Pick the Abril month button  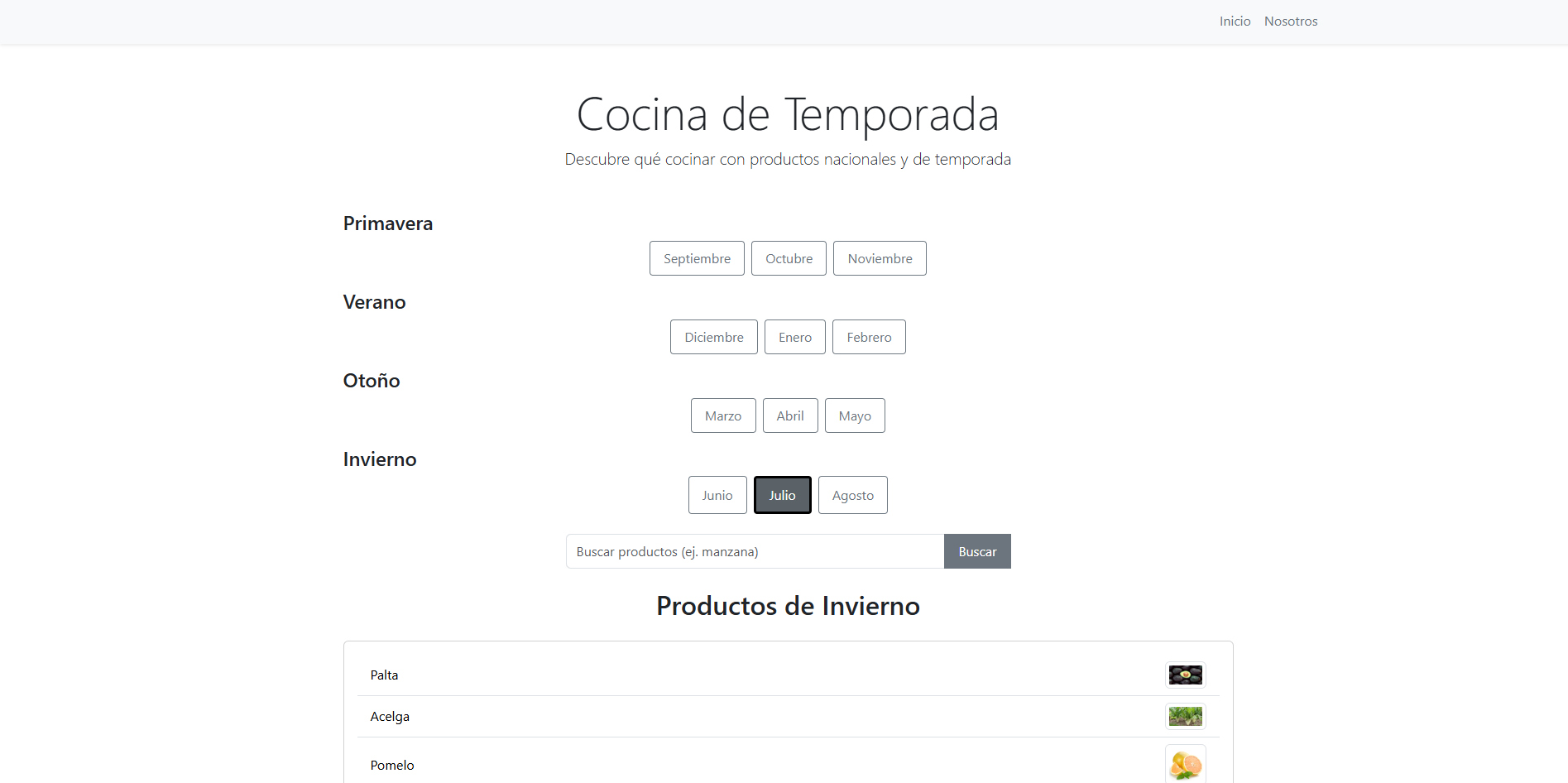[x=790, y=416]
